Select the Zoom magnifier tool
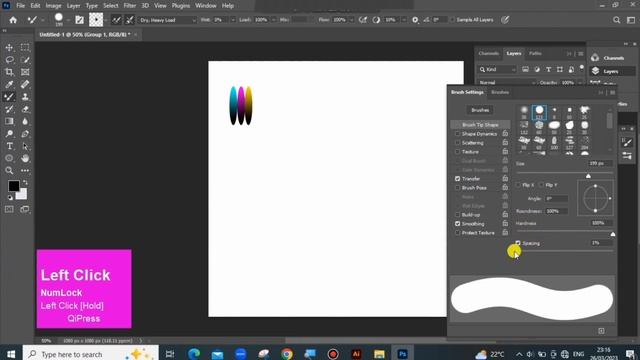This screenshot has height=360, width=640. point(9,171)
